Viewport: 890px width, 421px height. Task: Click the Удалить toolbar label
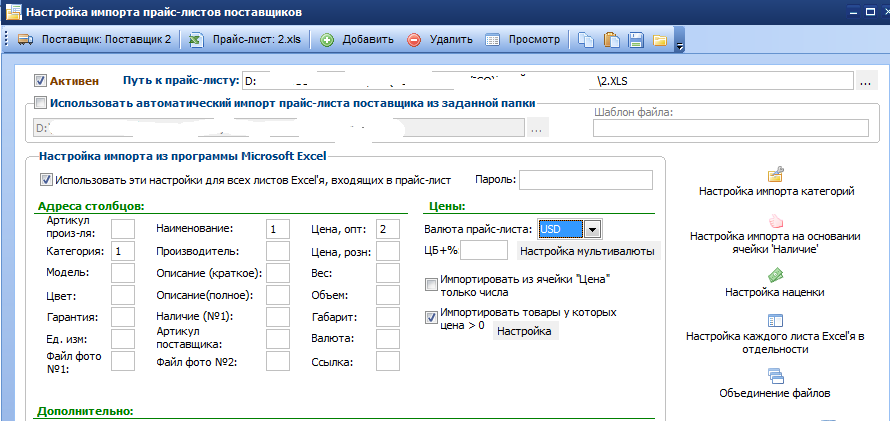[451, 40]
